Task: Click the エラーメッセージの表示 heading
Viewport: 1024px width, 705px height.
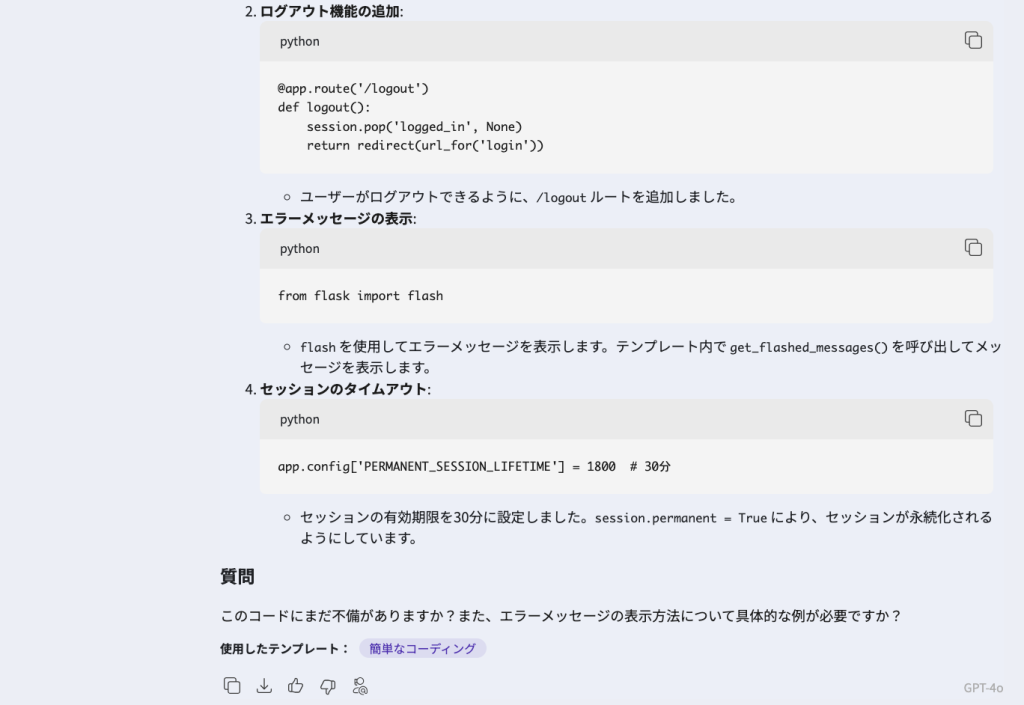Action: (336, 219)
